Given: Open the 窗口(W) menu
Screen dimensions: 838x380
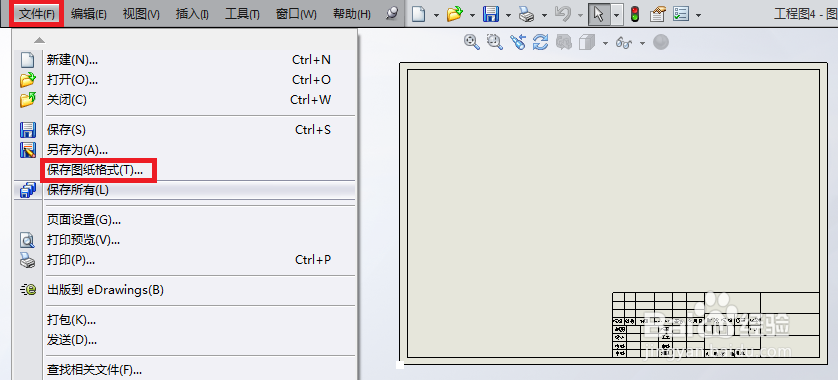Looking at the screenshot, I should (x=296, y=14).
